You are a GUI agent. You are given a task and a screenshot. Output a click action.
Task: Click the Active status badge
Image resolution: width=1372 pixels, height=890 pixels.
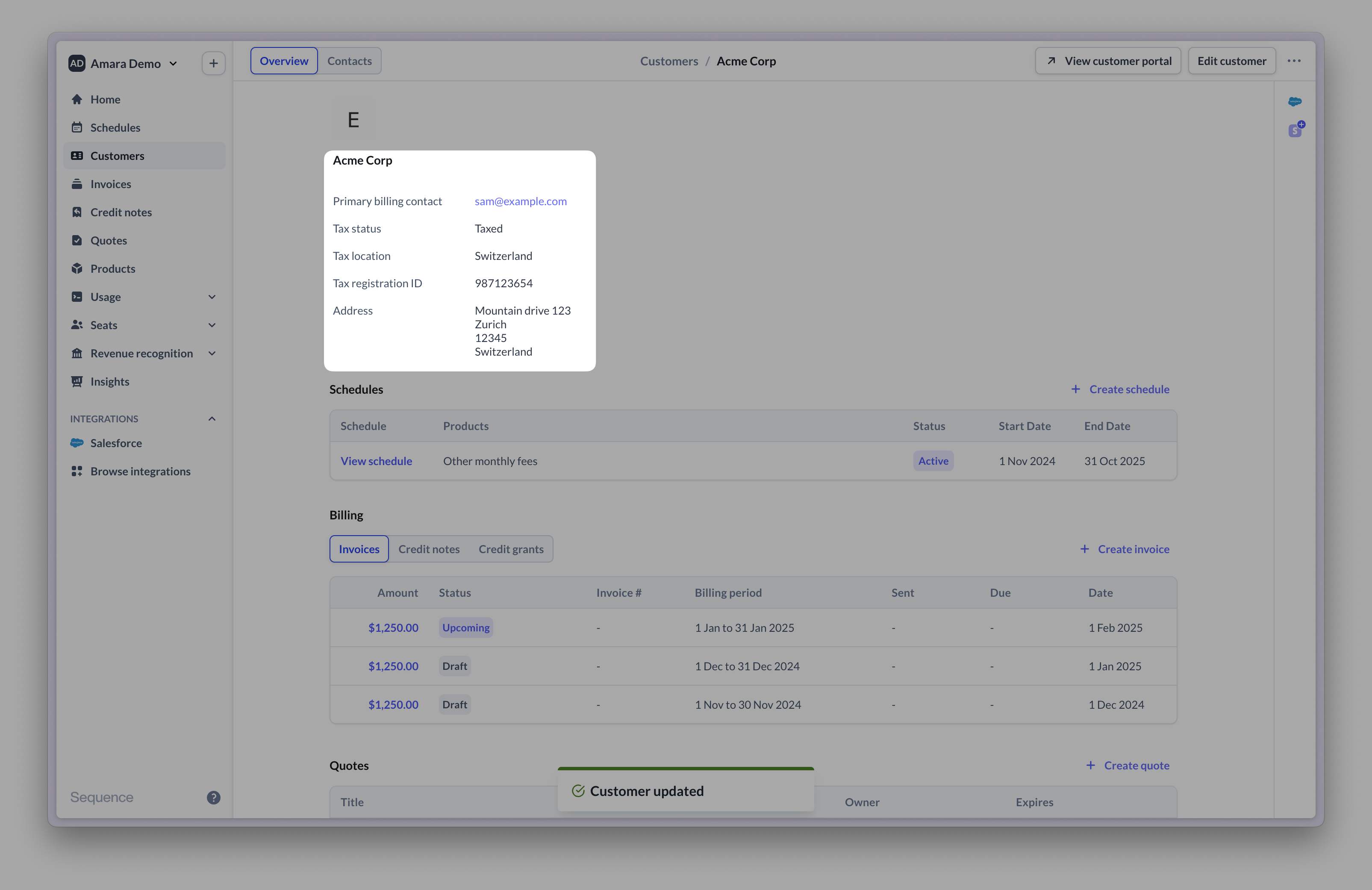pyautogui.click(x=933, y=460)
